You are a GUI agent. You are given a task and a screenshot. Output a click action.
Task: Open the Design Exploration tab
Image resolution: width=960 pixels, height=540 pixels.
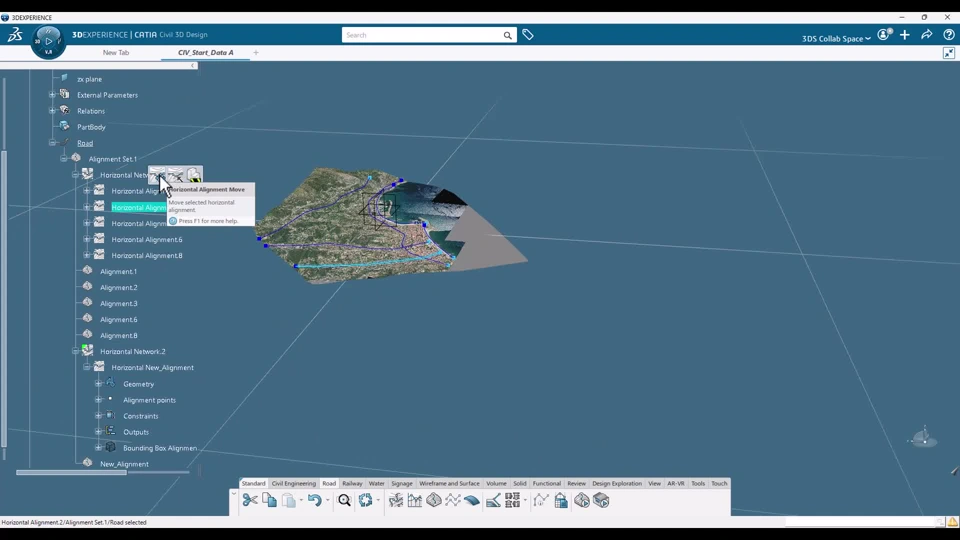(617, 484)
